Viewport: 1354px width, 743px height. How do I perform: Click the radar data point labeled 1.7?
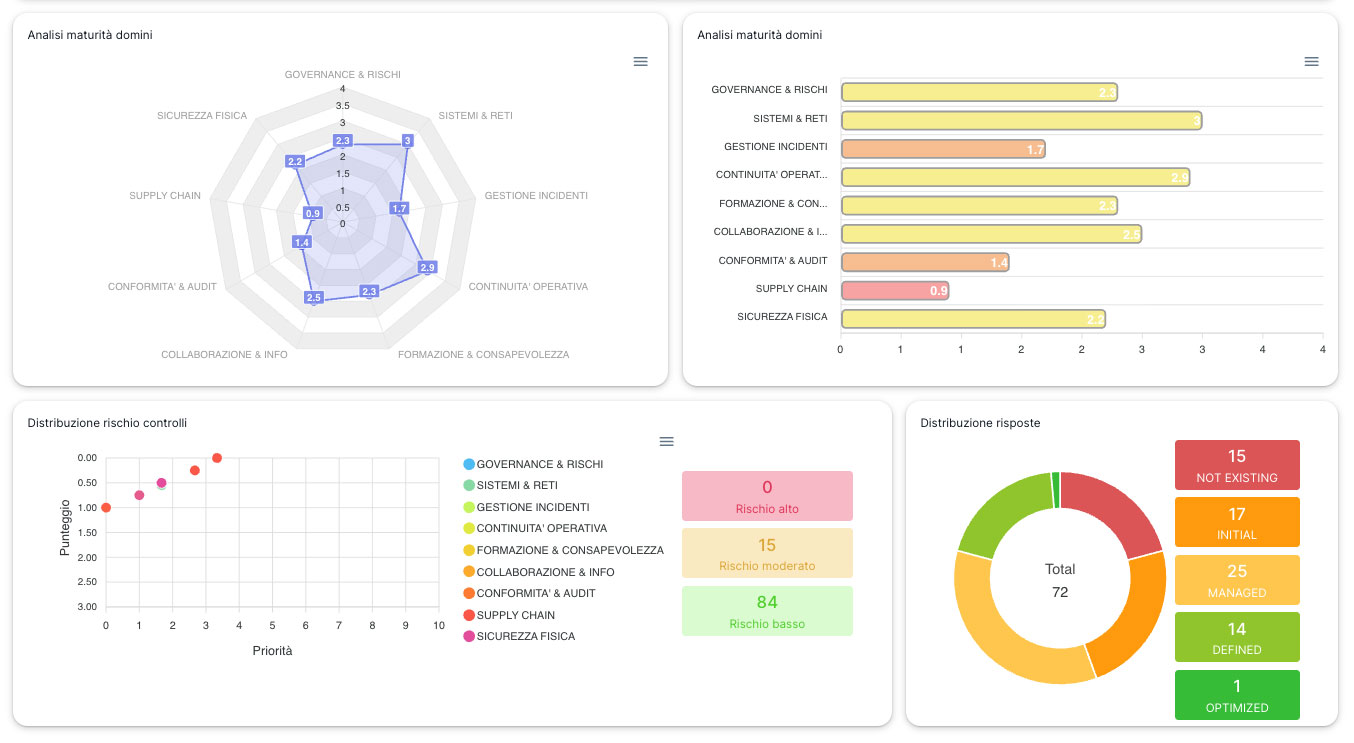click(400, 209)
